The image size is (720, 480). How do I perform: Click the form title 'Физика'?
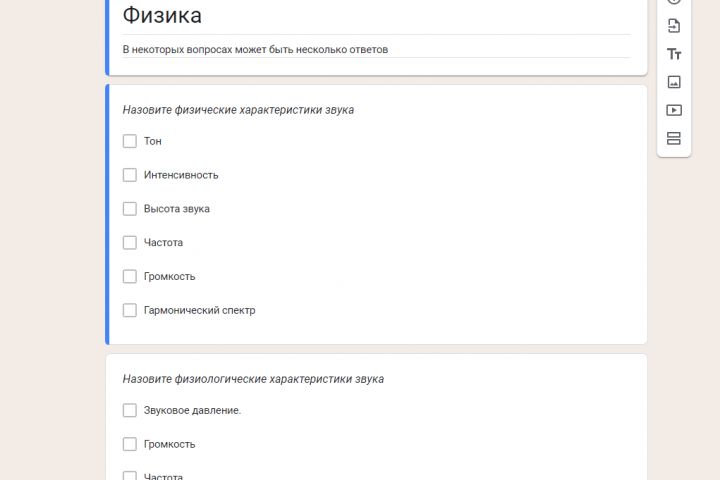pyautogui.click(x=162, y=15)
